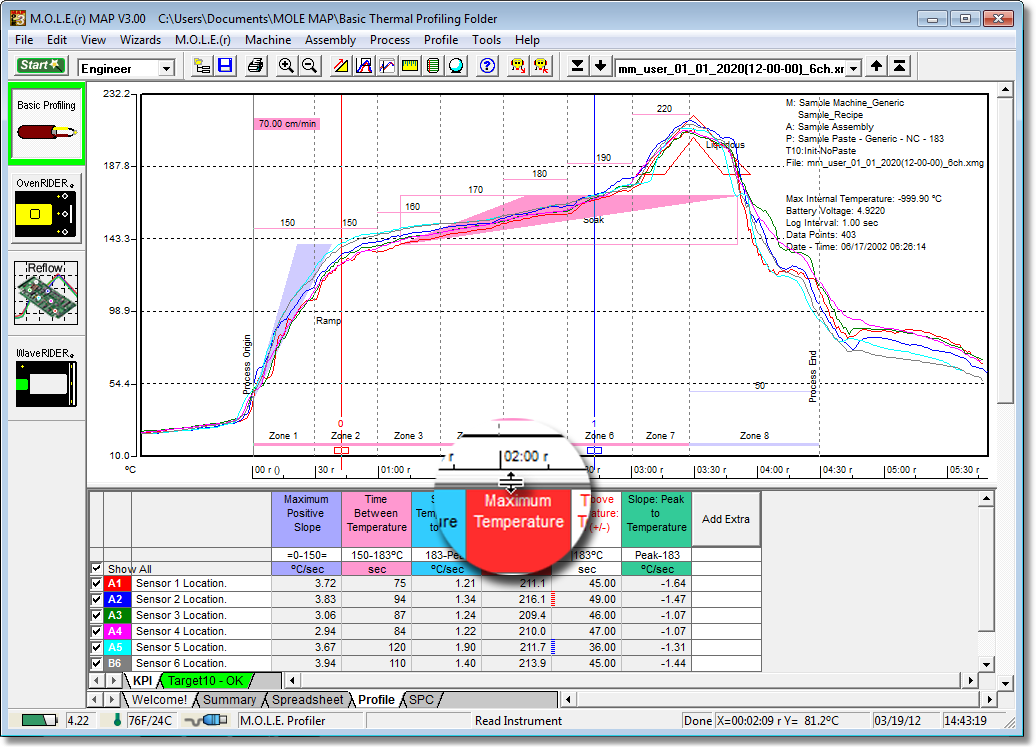
Task: Switch to the SPC worksheet tab
Action: (x=422, y=699)
